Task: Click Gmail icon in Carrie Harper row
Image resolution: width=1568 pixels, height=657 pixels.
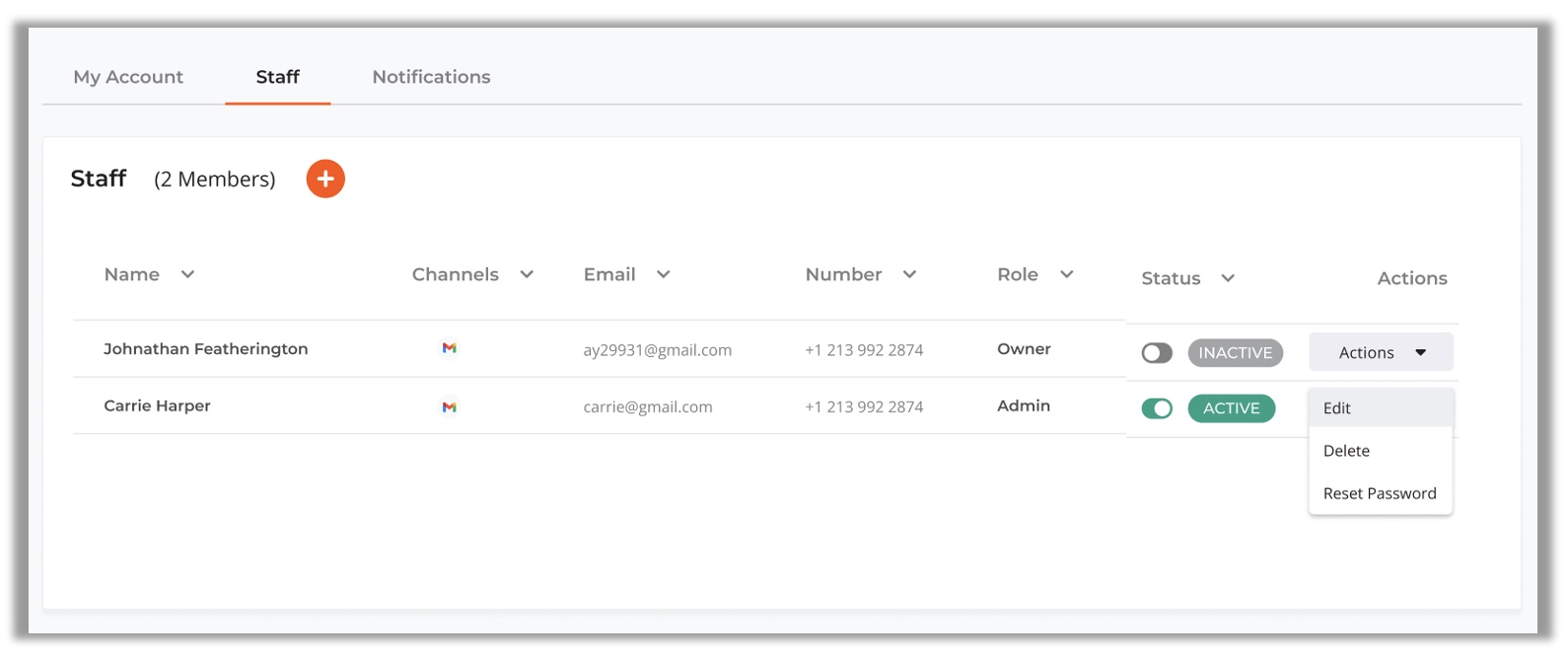Action: 449,406
